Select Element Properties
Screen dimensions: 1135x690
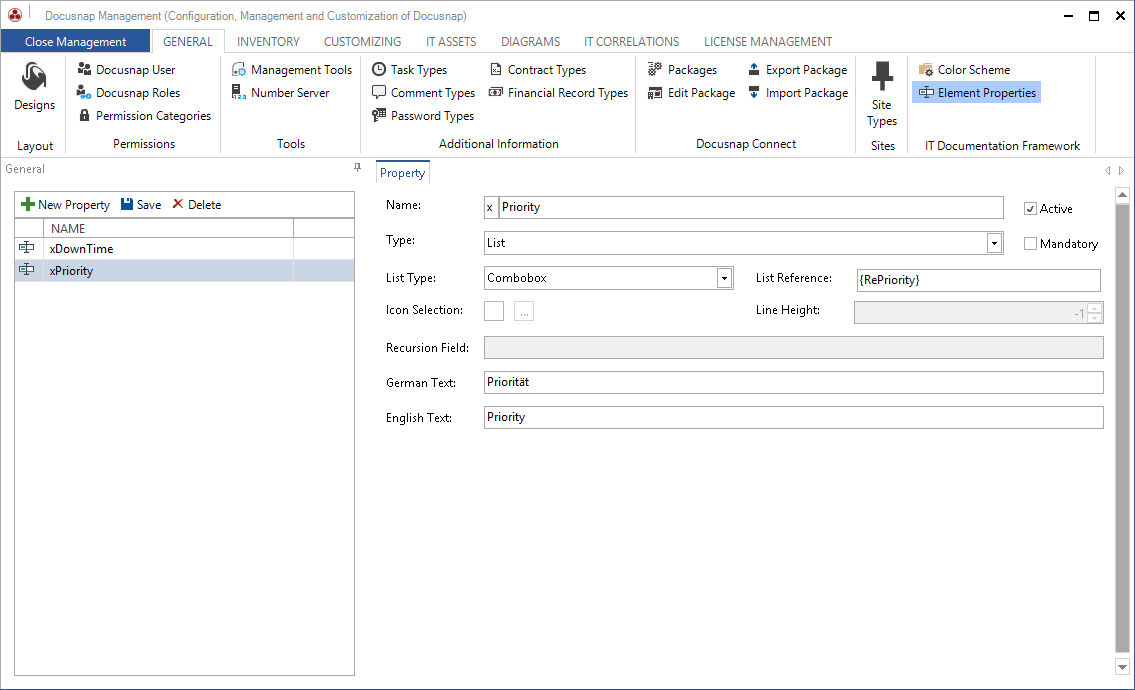click(976, 93)
